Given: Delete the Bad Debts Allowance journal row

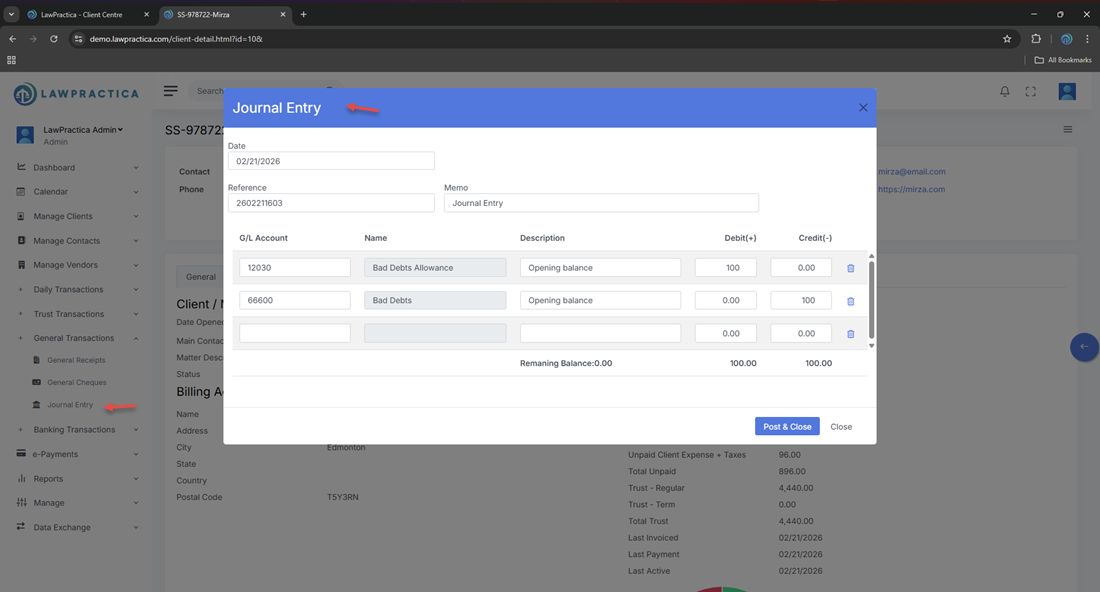Looking at the screenshot, I should pos(851,268).
